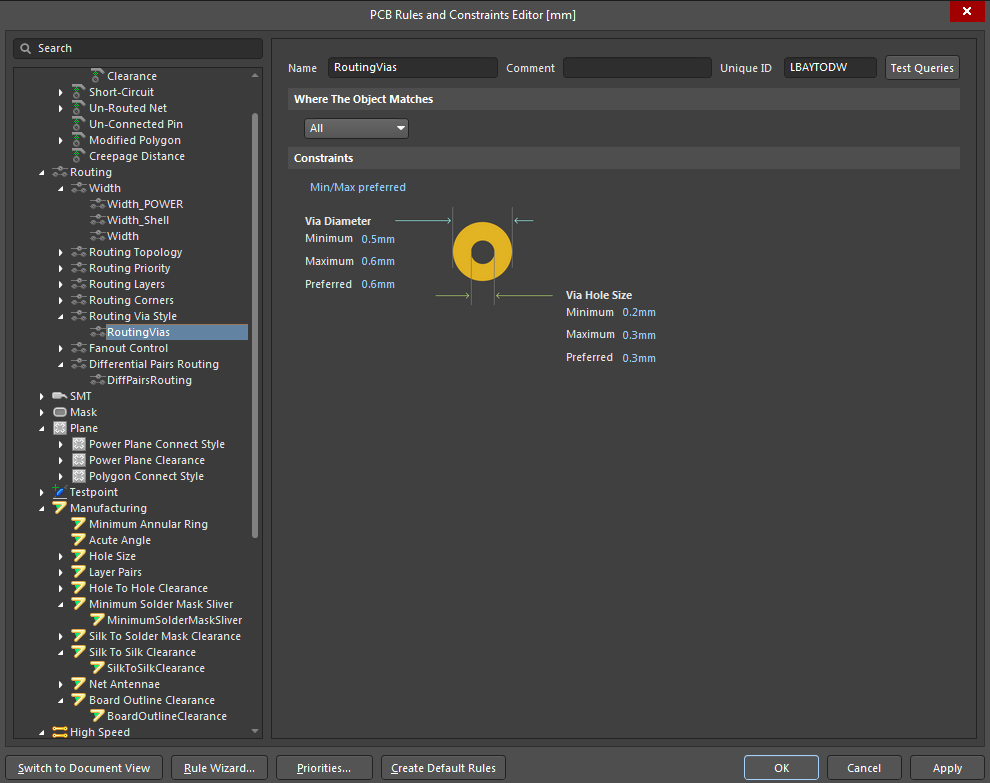Click the search magnifying glass icon
The image size is (990, 783).
(25, 48)
